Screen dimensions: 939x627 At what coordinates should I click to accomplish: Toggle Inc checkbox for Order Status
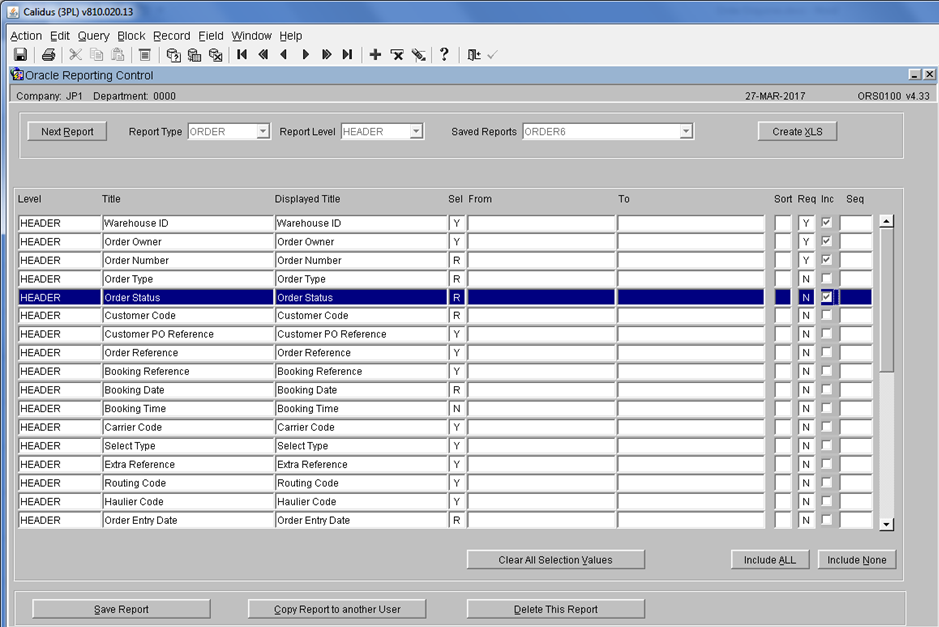[x=826, y=297]
